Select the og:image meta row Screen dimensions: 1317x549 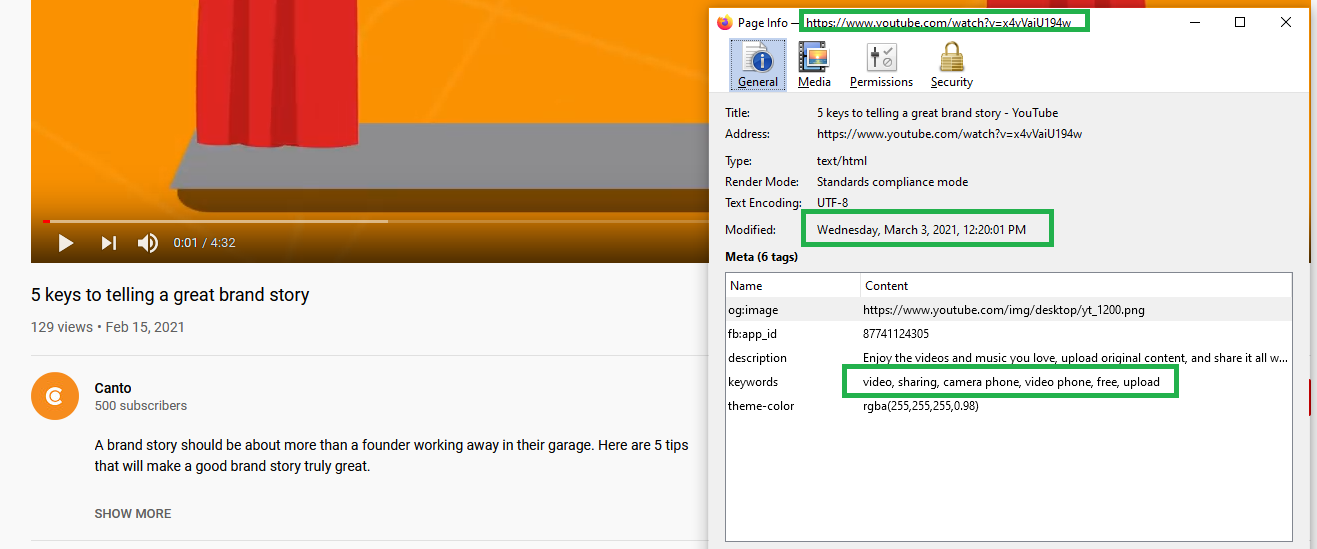pyautogui.click(x=1000, y=310)
